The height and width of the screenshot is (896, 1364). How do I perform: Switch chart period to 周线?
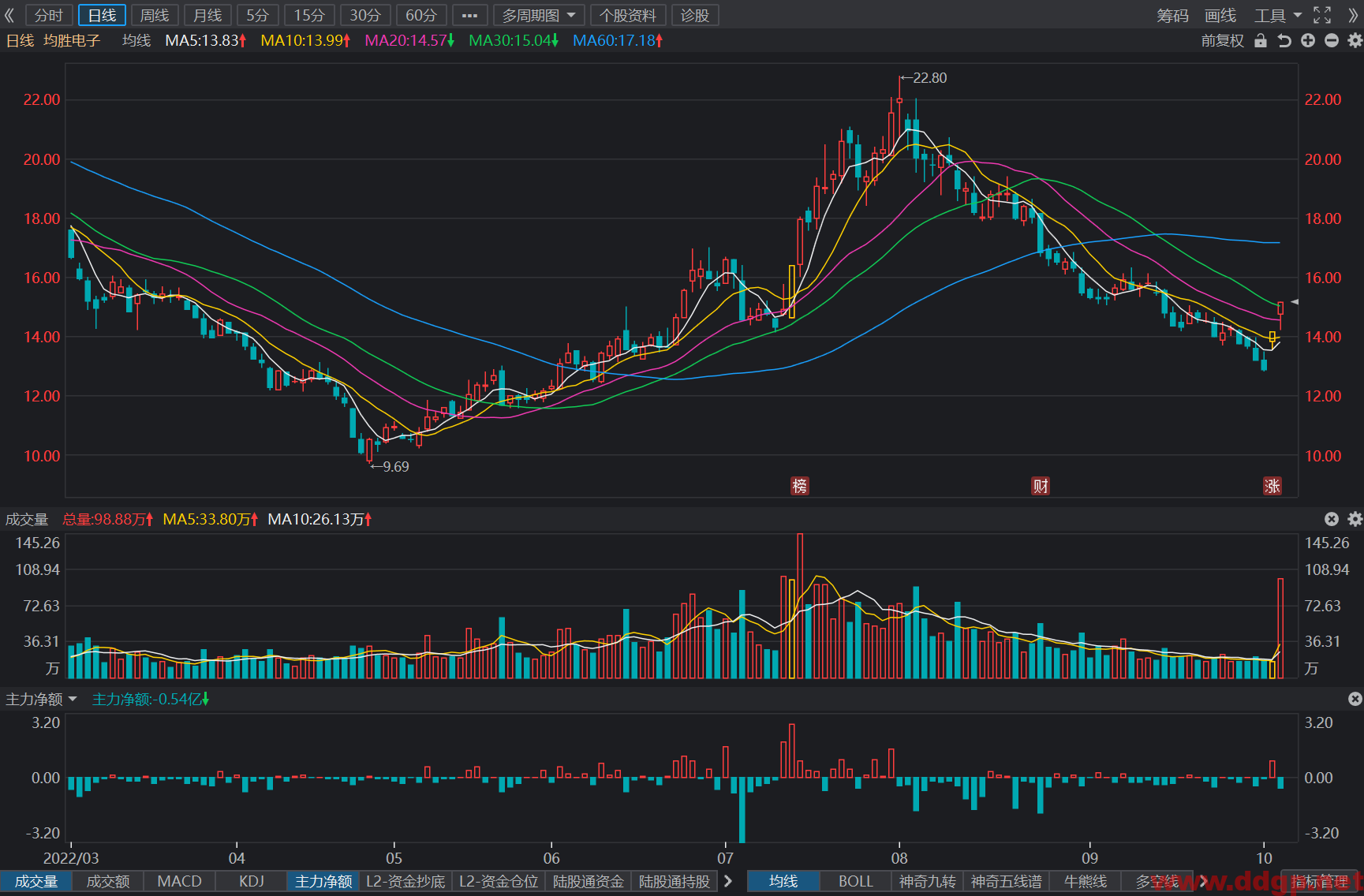click(x=155, y=15)
